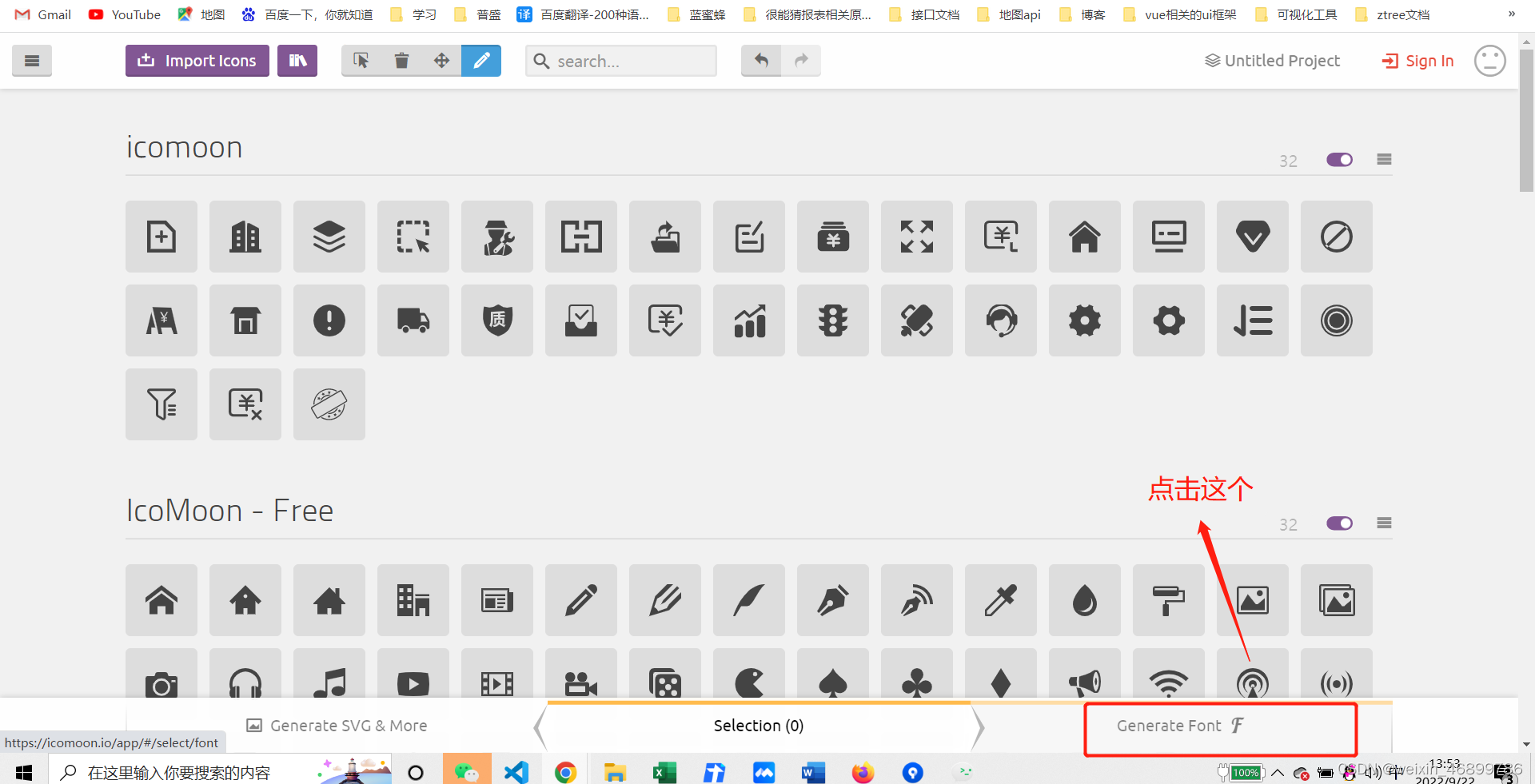
Task: Toggle the icomoon set switch
Action: coord(1339,160)
